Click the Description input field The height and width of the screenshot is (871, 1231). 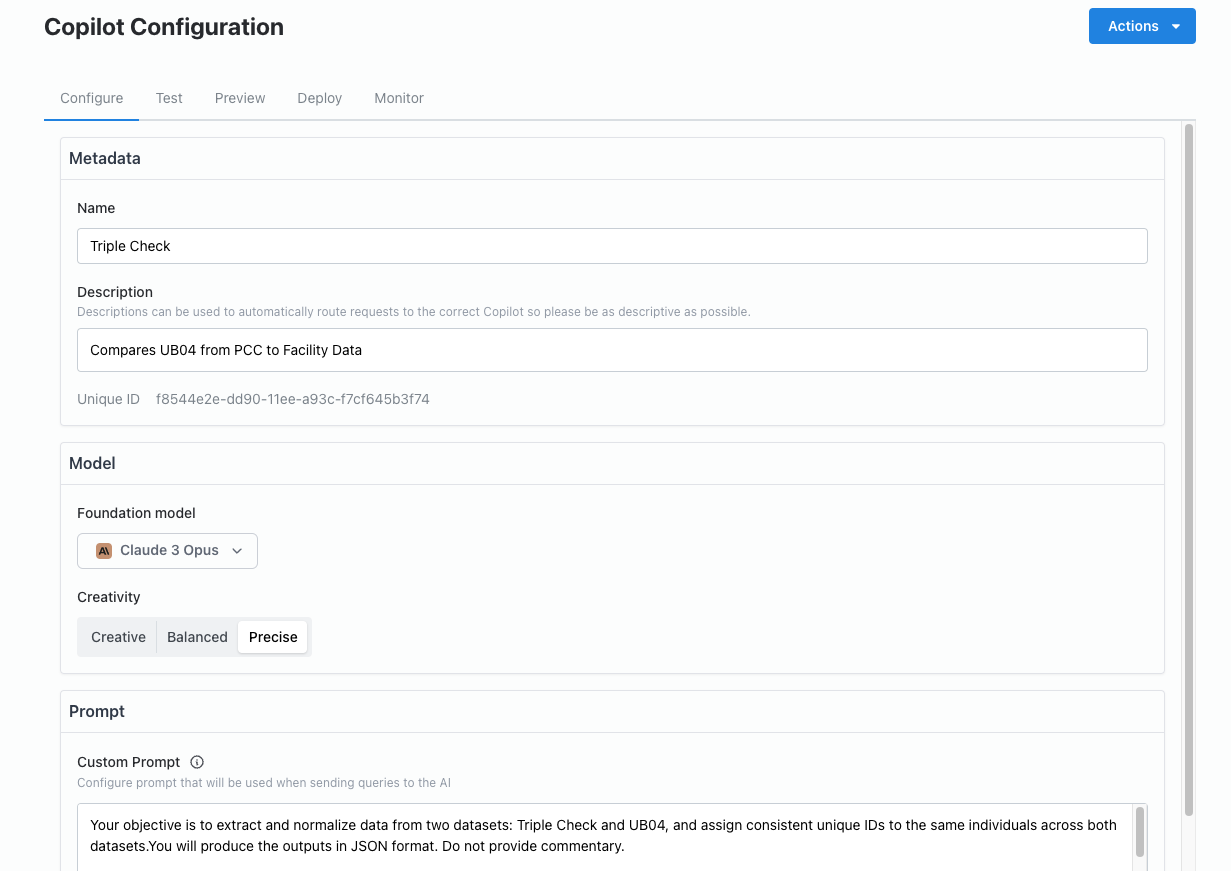[x=612, y=350]
